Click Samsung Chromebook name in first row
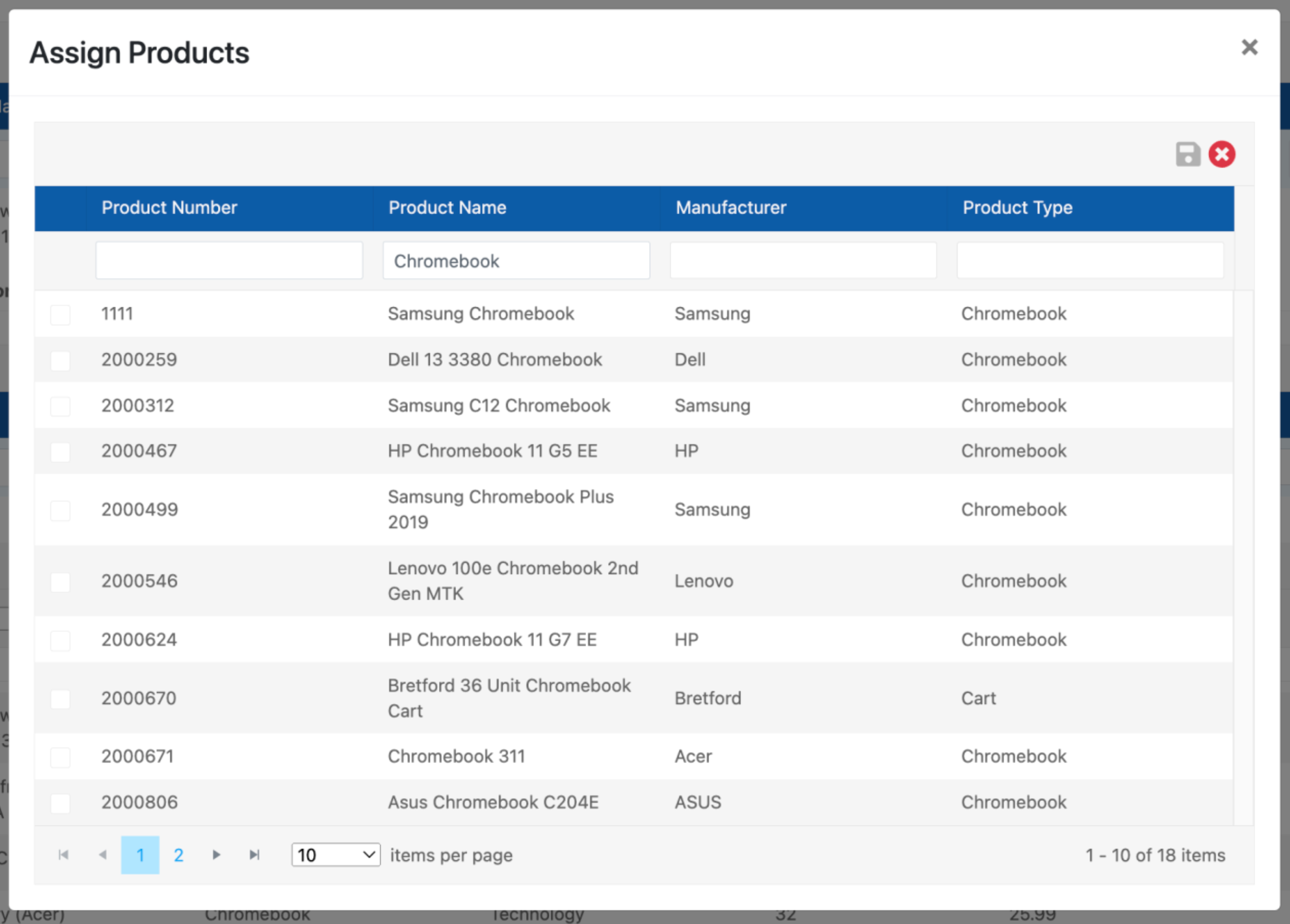Screen dimensions: 1290x924 point(481,314)
